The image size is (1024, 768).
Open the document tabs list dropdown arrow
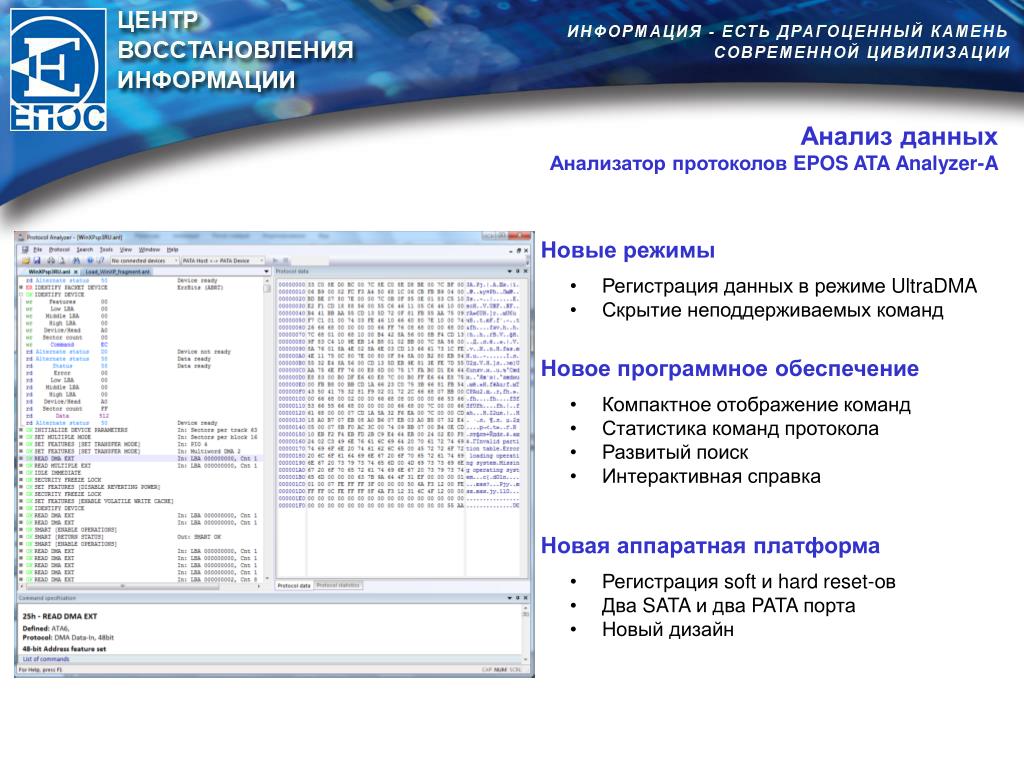point(266,271)
